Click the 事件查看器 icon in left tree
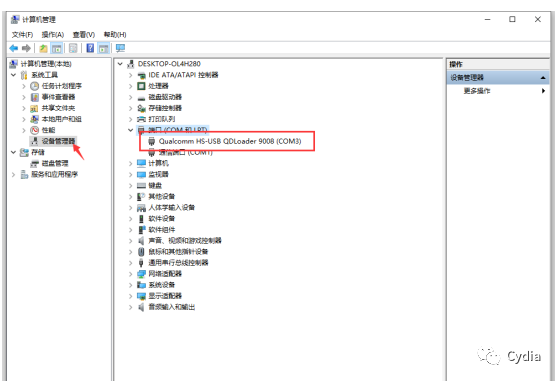The image size is (558, 381). click(x=35, y=97)
